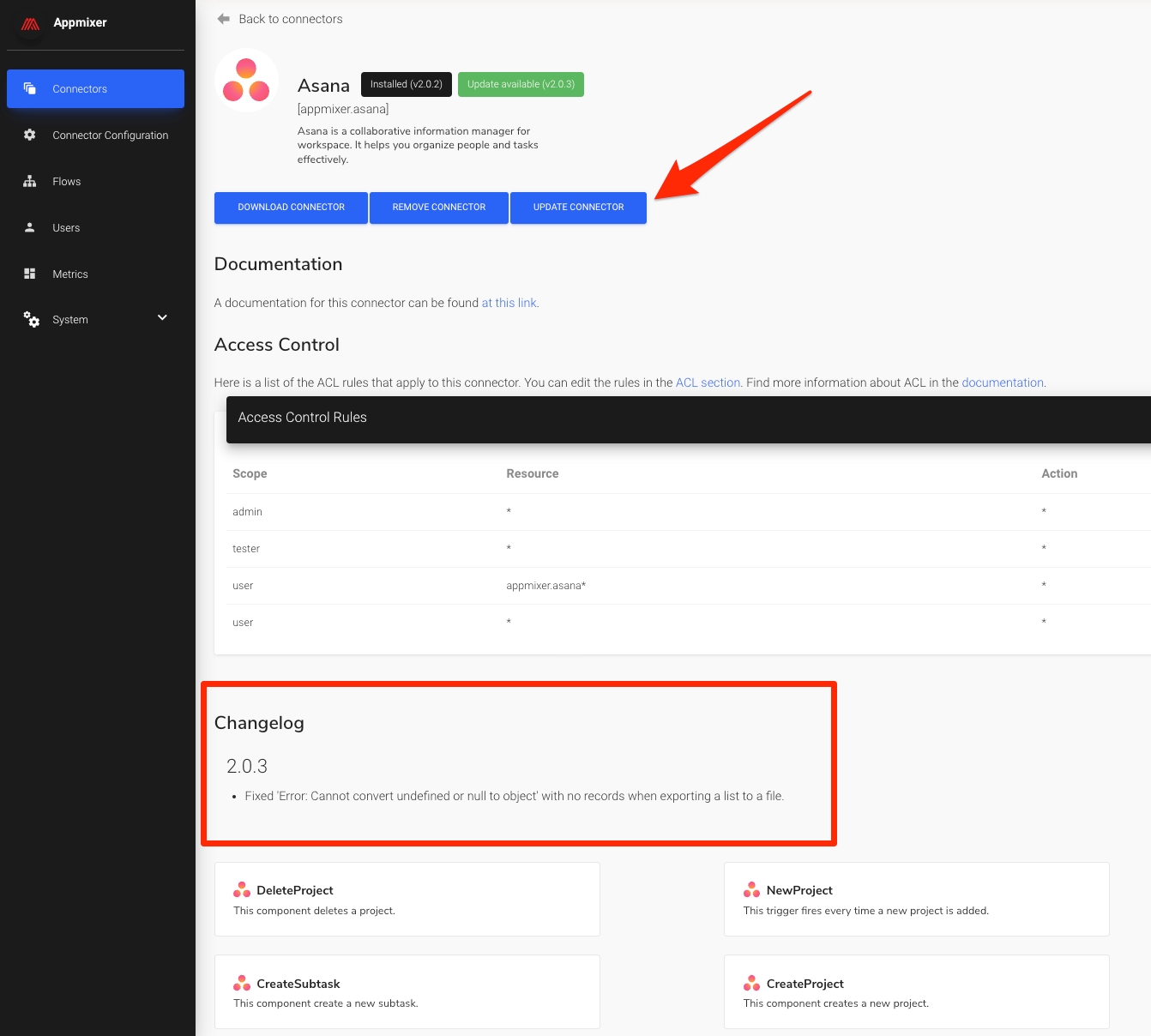
Task: Click the Metrics dashboard icon
Action: pos(30,274)
